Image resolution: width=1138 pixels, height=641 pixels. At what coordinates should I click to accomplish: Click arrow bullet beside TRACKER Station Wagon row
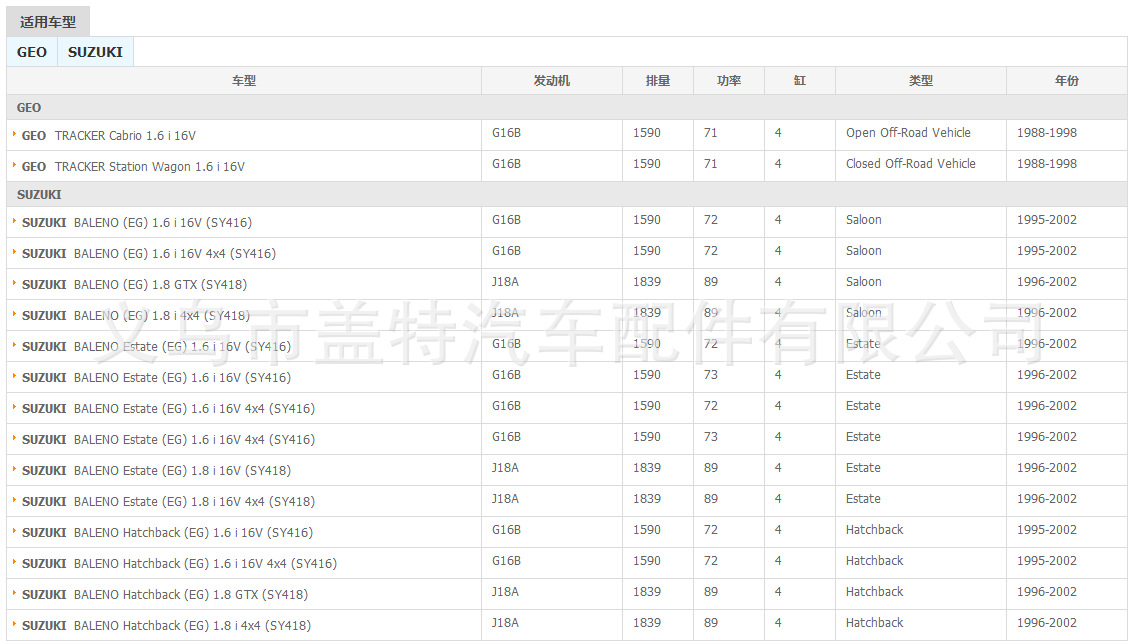pyautogui.click(x=14, y=165)
